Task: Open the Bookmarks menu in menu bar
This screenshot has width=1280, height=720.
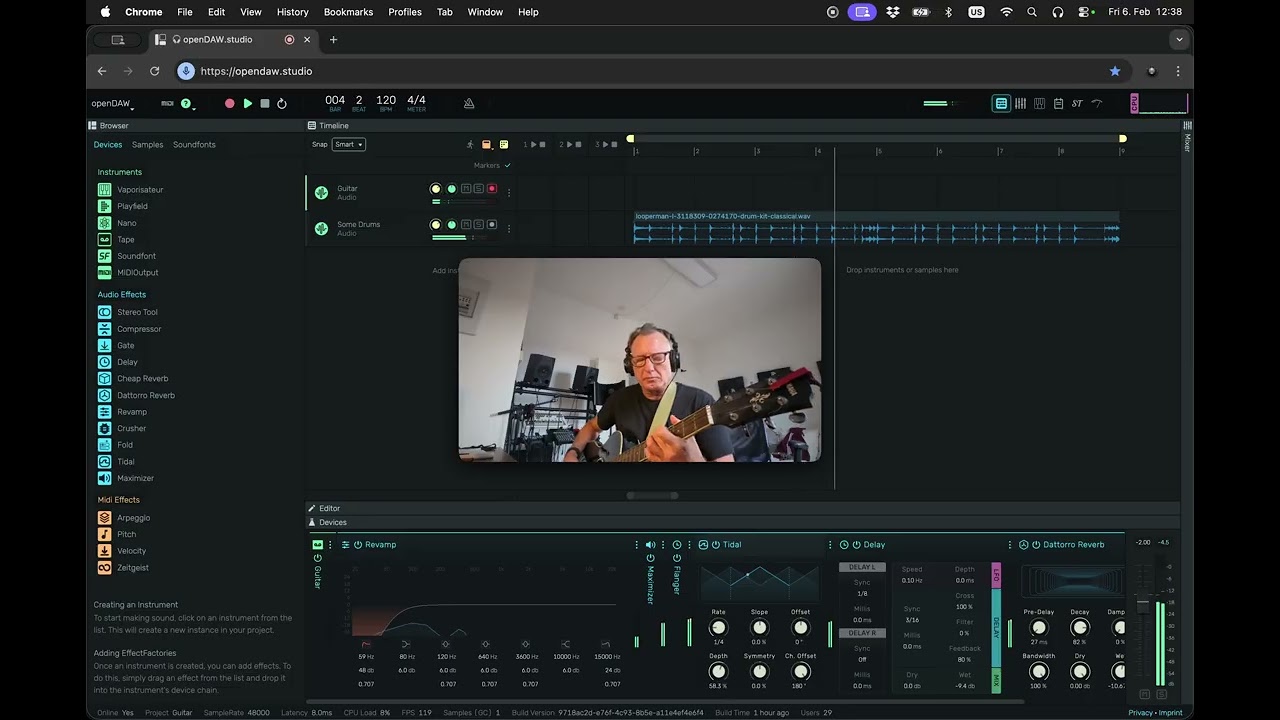Action: 348,12
